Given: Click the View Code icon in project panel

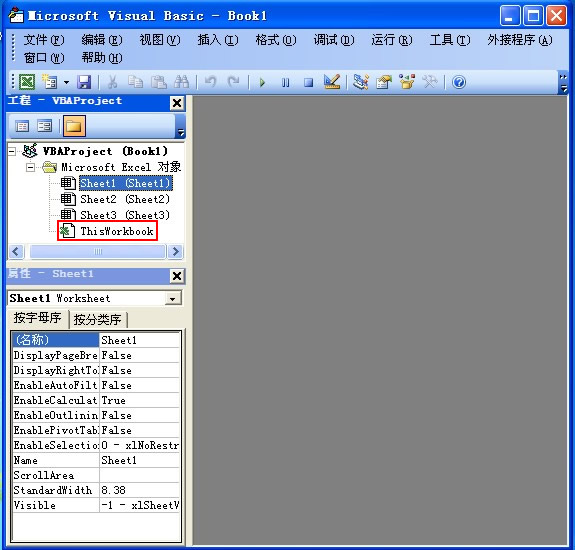Looking at the screenshot, I should [x=22, y=126].
